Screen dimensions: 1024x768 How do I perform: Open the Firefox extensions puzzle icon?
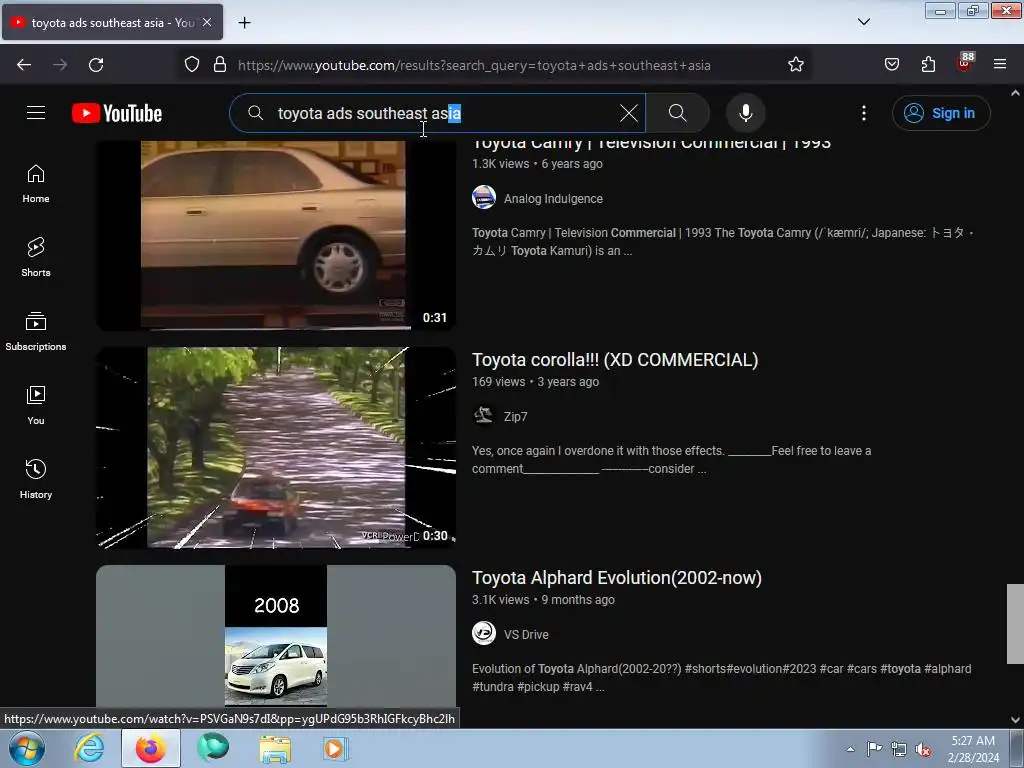(x=928, y=65)
